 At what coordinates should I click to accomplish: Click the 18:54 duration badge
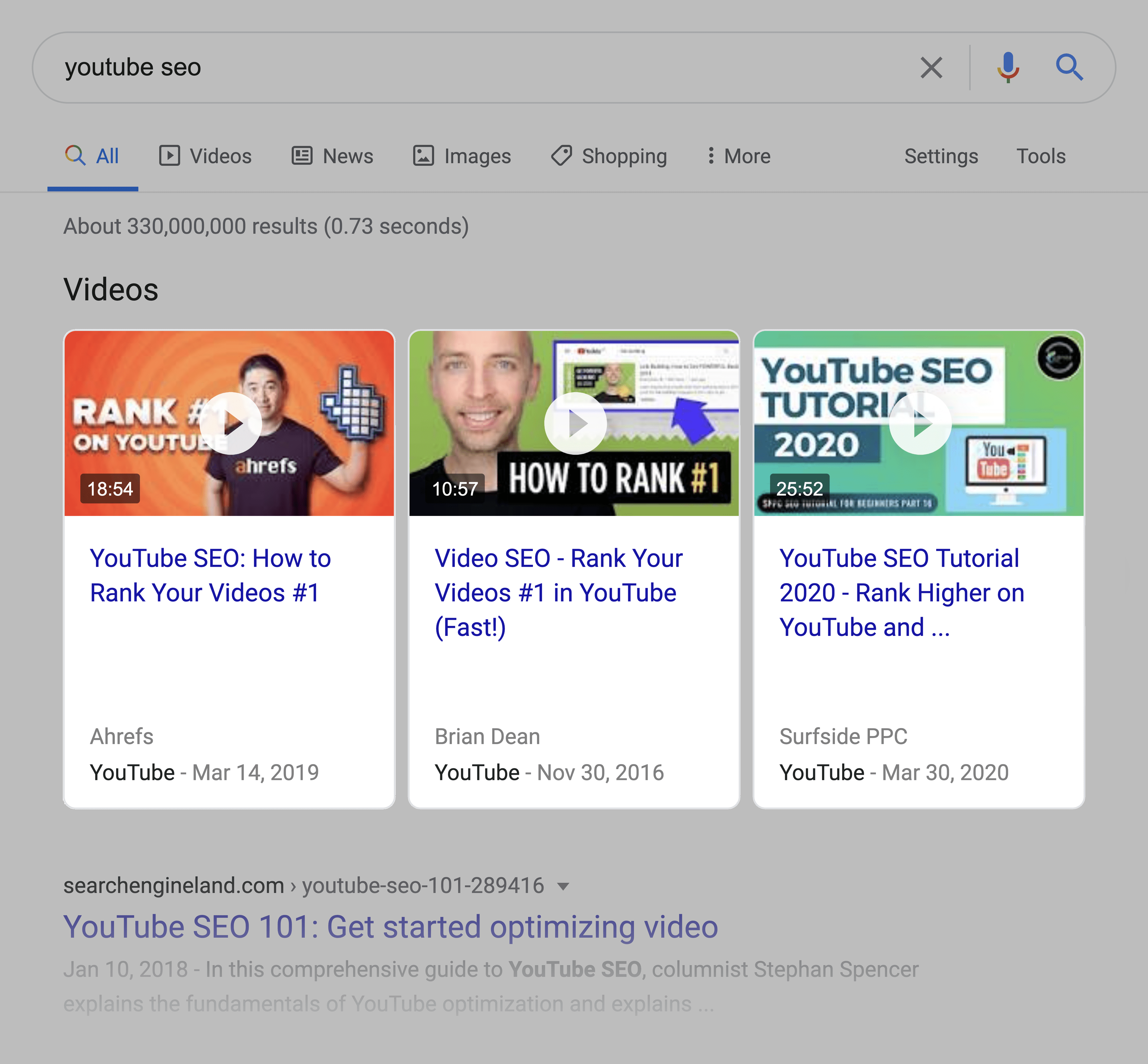click(x=110, y=489)
